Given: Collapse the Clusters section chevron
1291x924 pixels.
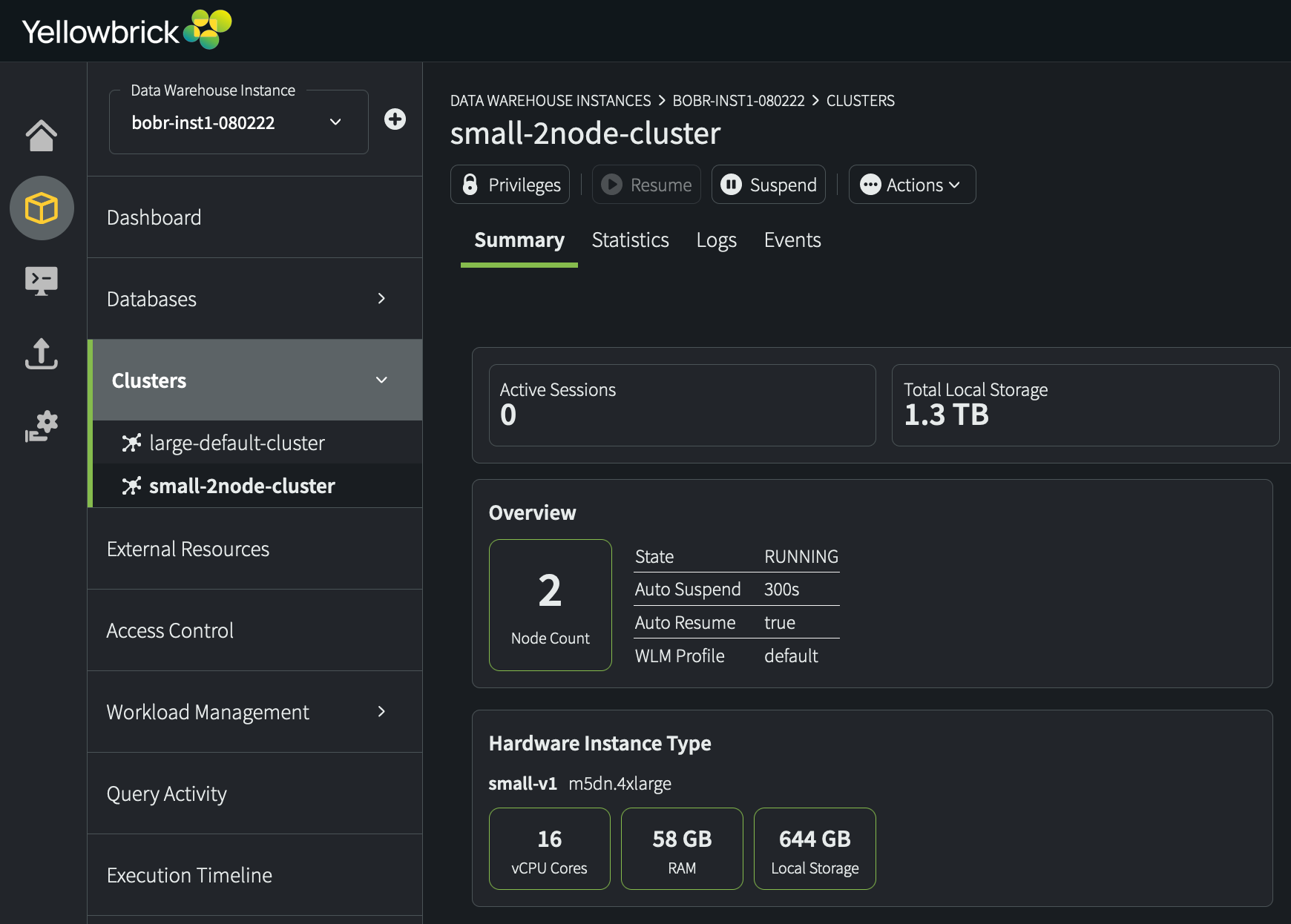Looking at the screenshot, I should 381,380.
